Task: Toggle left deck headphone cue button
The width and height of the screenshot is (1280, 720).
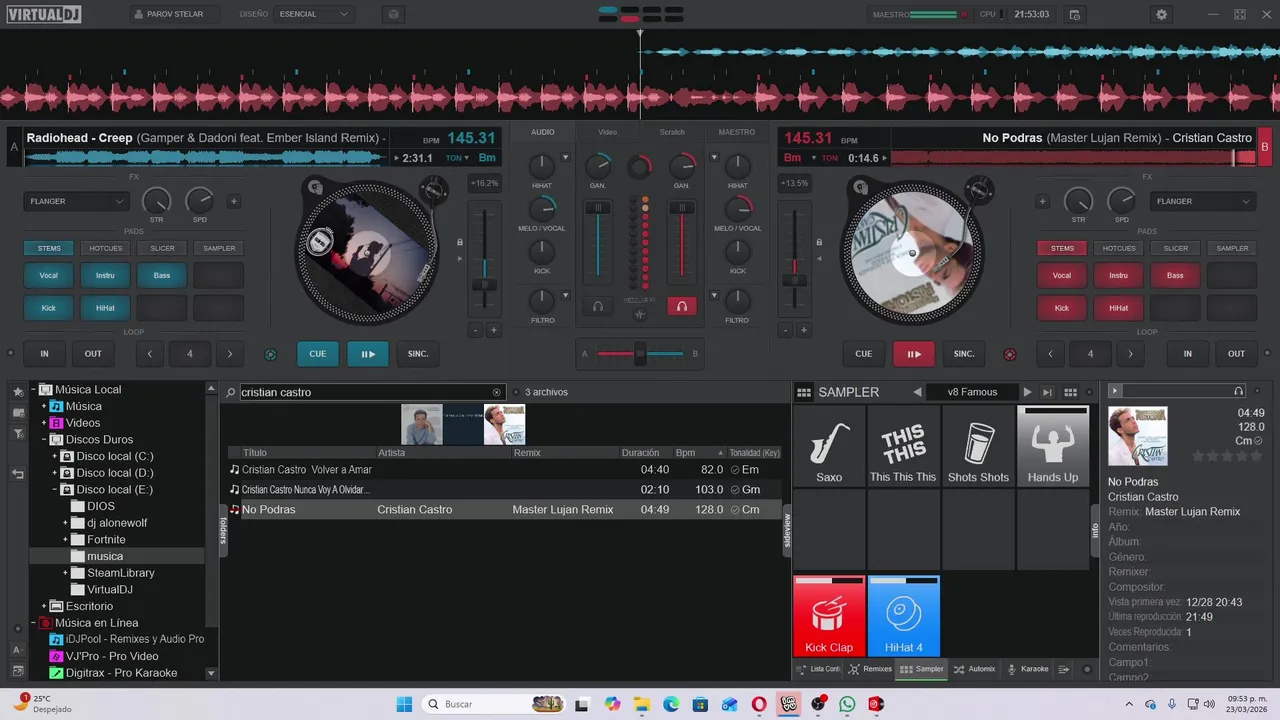Action: [598, 306]
